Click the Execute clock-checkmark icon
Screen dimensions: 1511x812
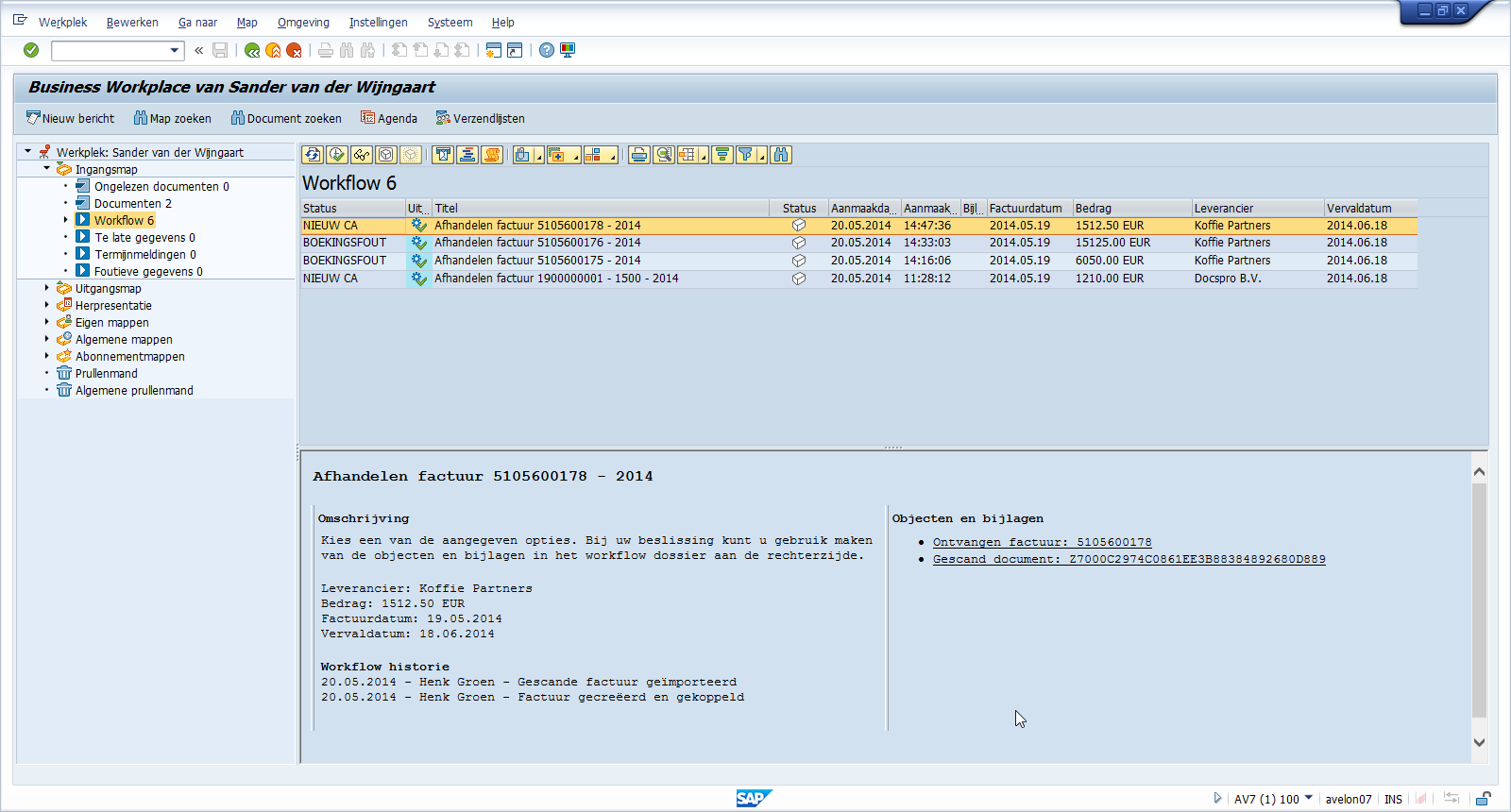337,155
